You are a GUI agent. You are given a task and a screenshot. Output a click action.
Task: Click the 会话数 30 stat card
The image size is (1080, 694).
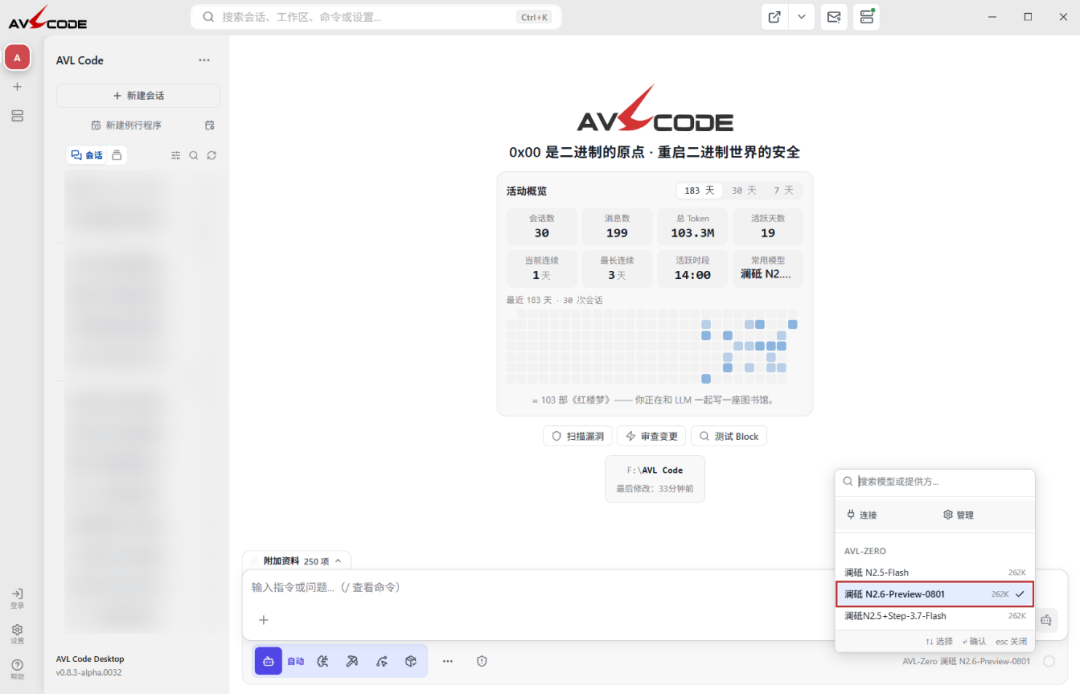(541, 227)
